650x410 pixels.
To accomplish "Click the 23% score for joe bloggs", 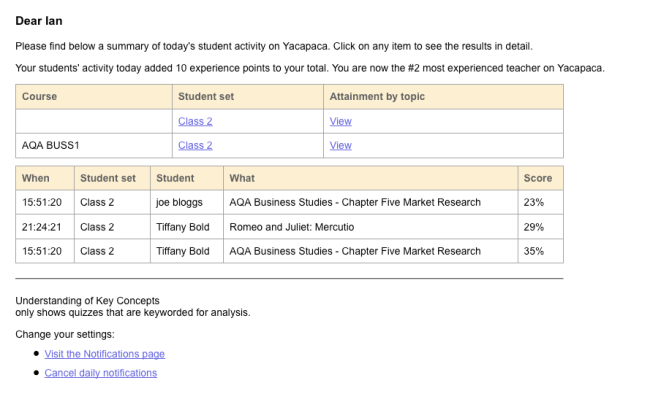I will pyautogui.click(x=534, y=202).
